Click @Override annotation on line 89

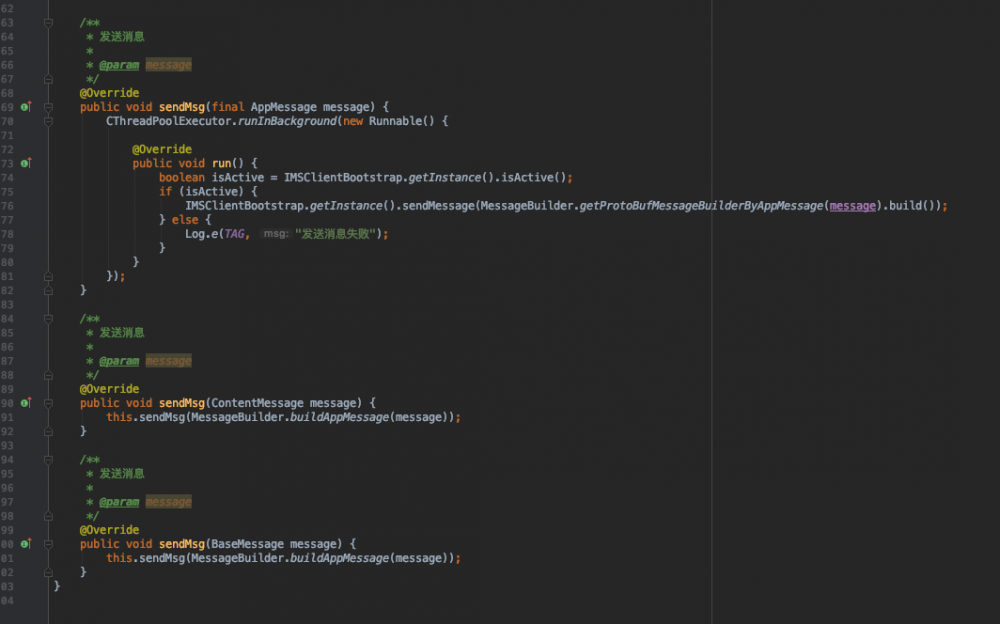coord(109,389)
